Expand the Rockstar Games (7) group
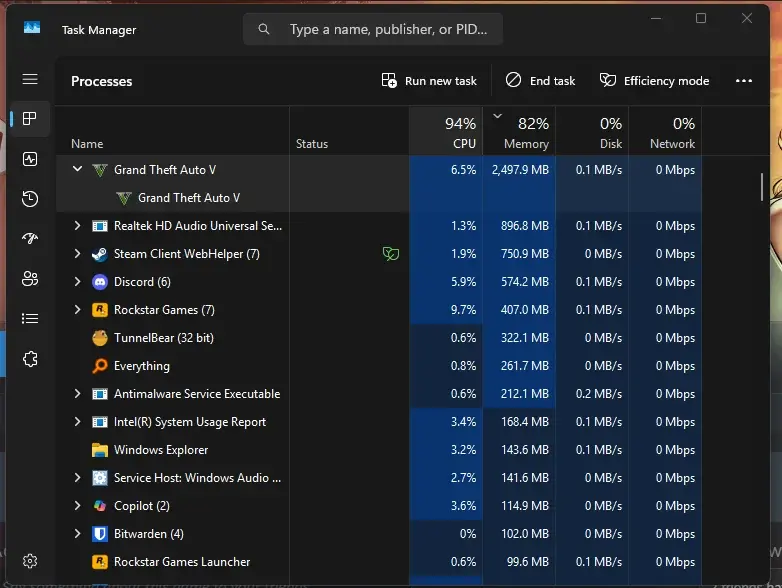The height and width of the screenshot is (588, 782). (77, 309)
